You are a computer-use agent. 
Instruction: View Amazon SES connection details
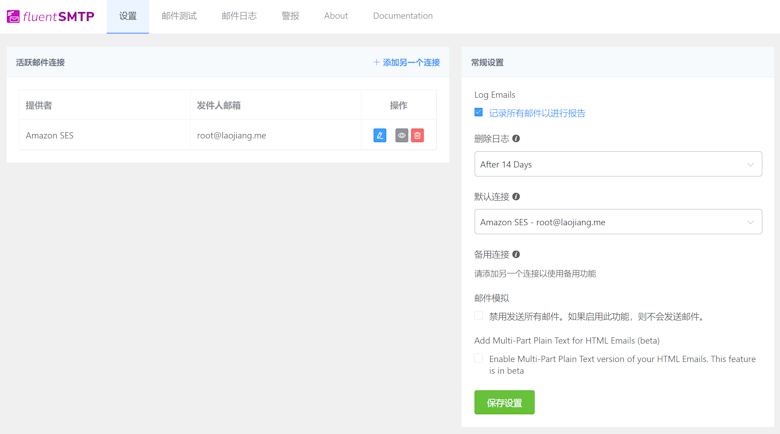[x=401, y=135]
